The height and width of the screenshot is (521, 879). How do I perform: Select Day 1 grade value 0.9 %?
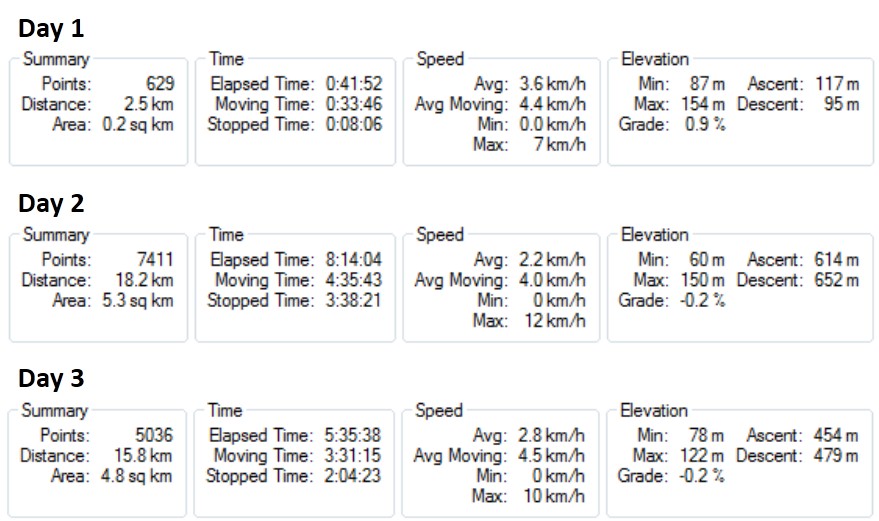point(706,124)
